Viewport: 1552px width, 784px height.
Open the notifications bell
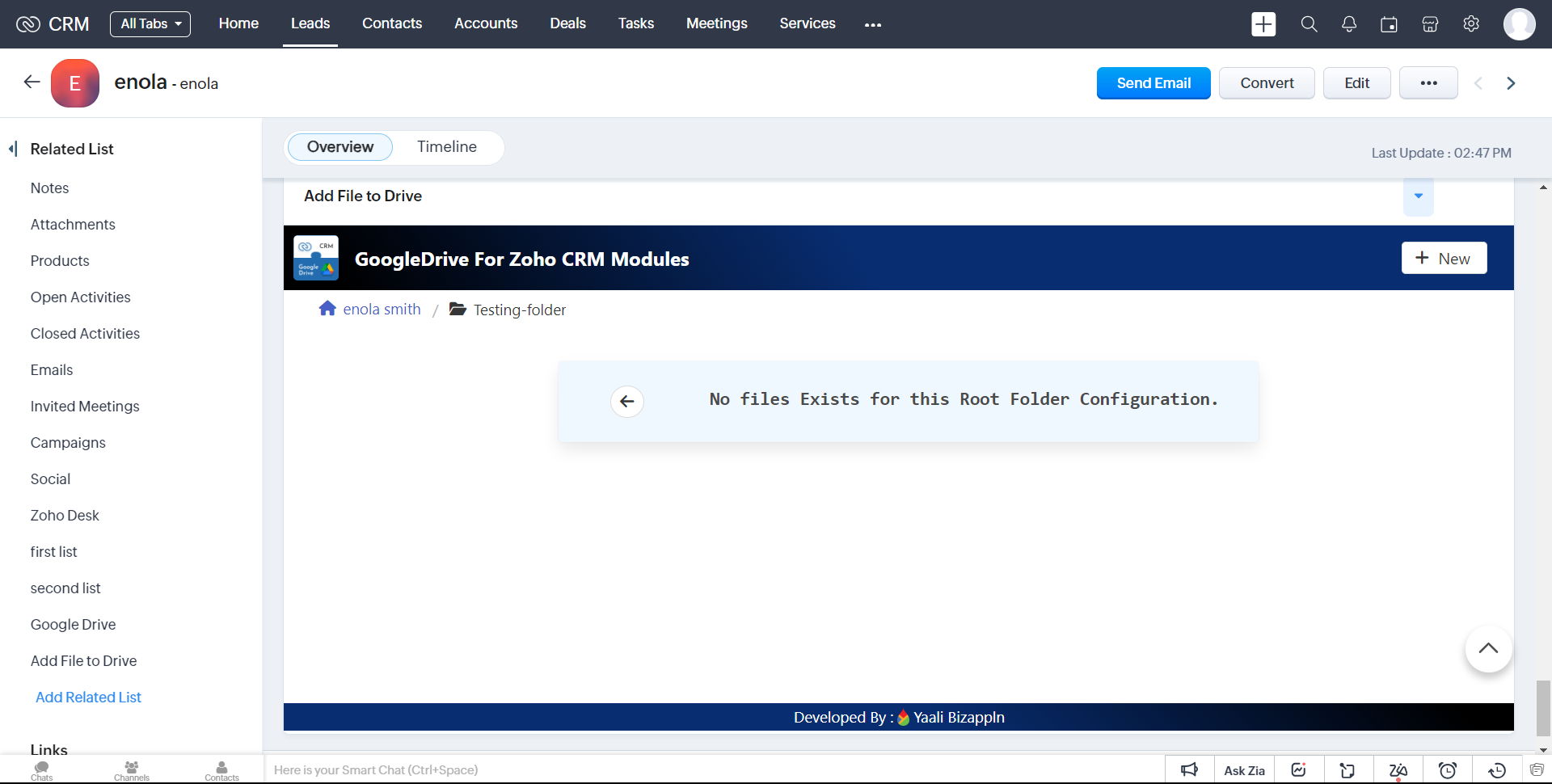[x=1349, y=24]
